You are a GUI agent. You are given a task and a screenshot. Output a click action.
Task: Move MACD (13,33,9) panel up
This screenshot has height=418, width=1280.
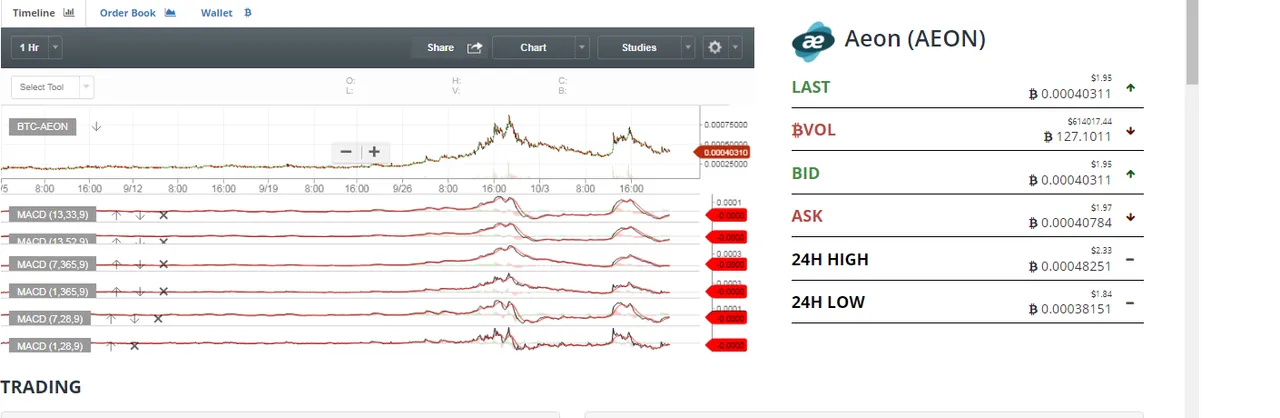115,215
